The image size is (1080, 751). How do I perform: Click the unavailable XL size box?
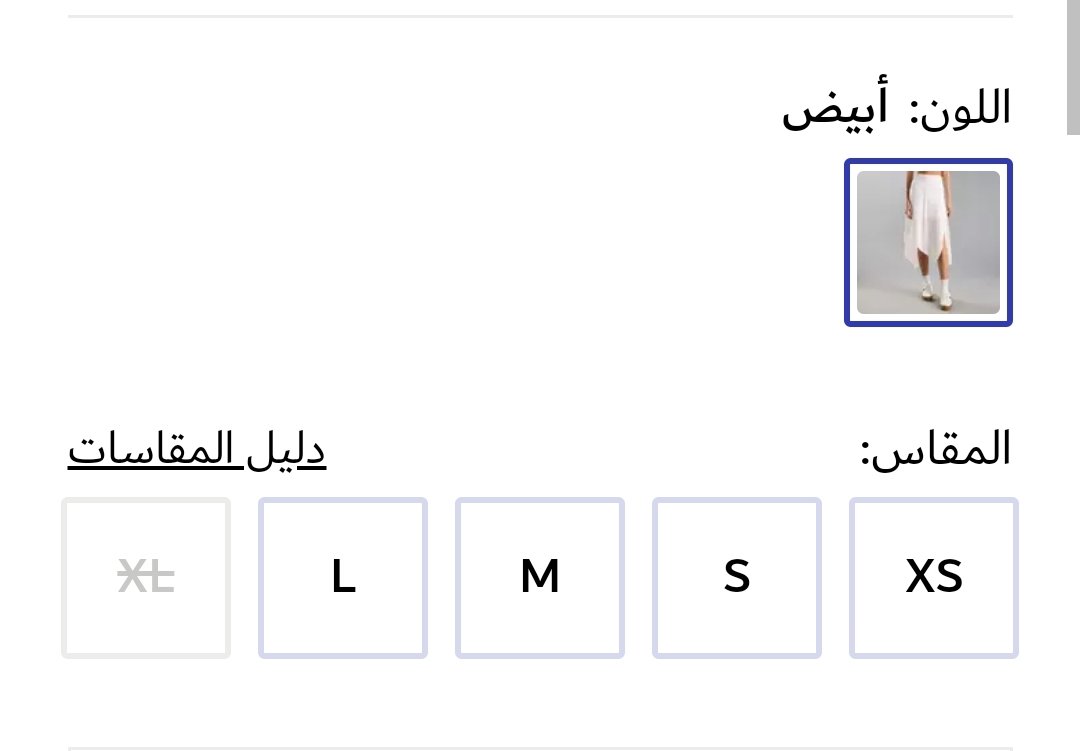pos(146,578)
